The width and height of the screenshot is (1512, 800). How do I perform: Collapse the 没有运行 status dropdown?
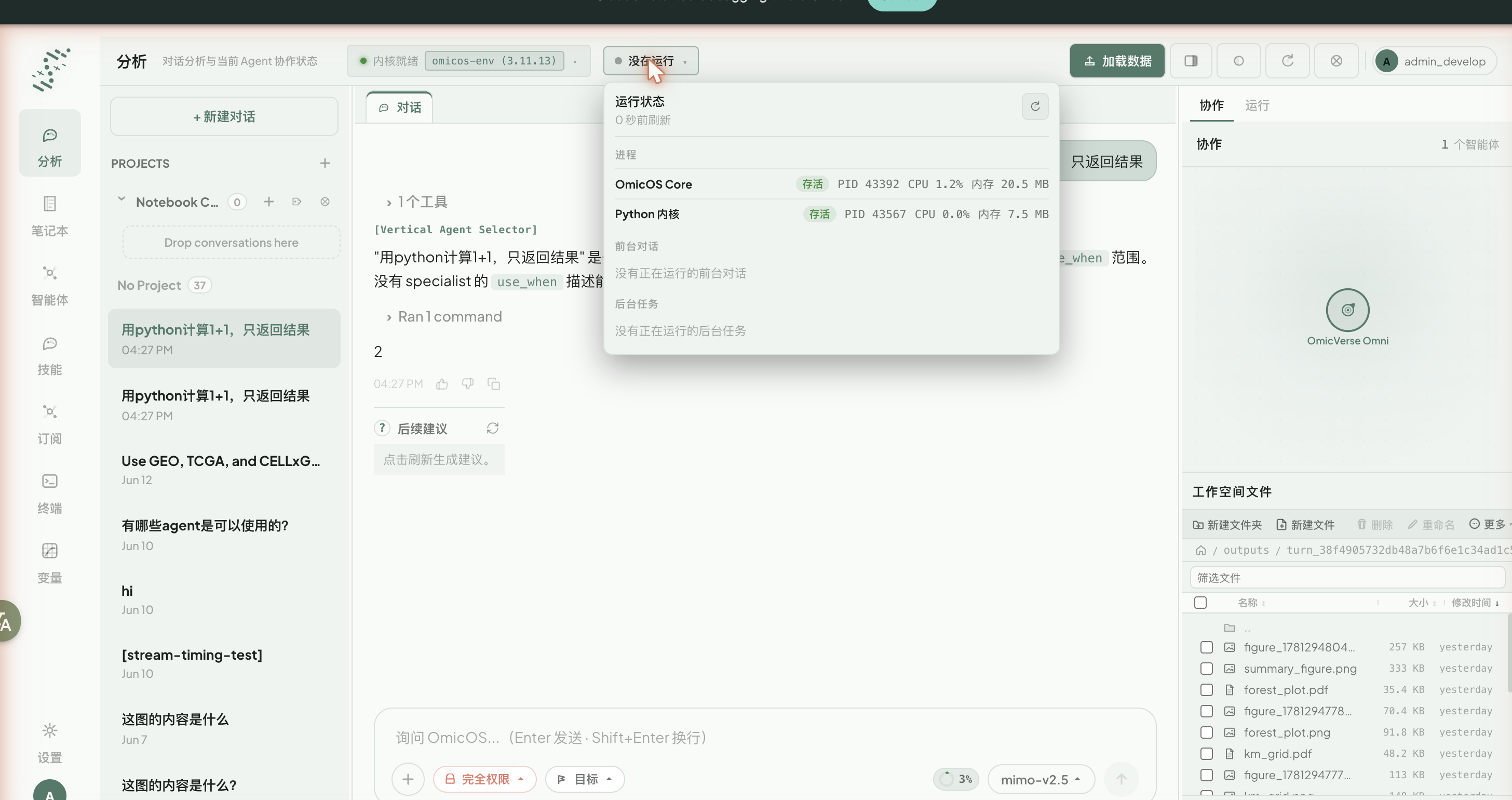651,60
